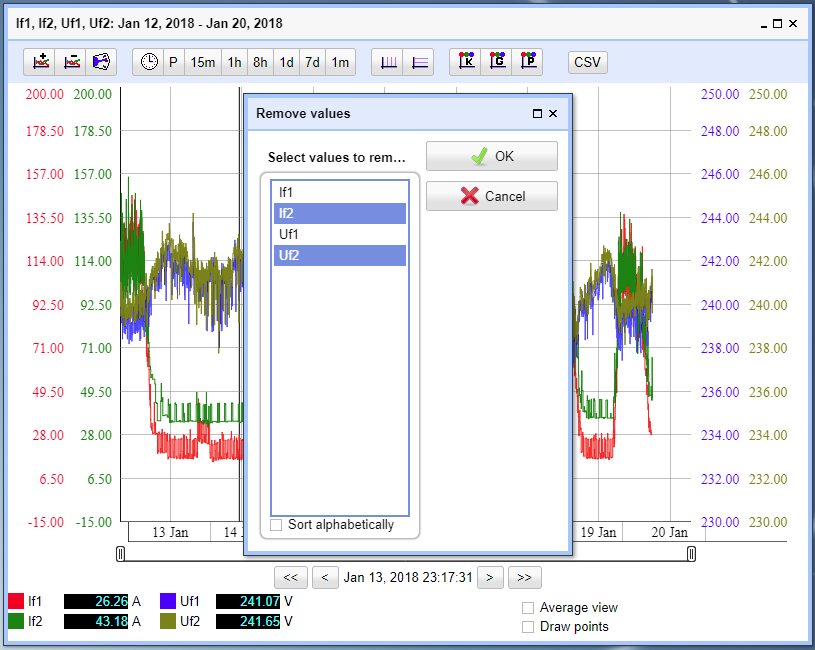Click the green If2 legend swatch
This screenshot has width=815, height=650.
[16, 621]
